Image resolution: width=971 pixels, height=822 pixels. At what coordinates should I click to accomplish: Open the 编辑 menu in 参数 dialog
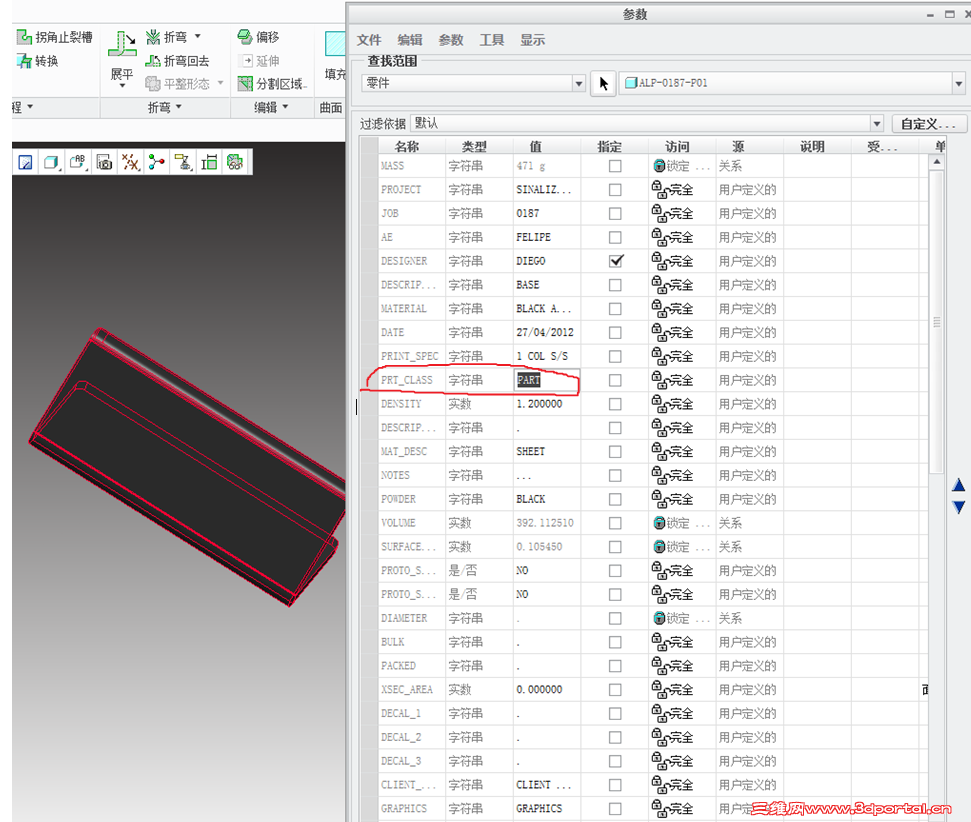(x=410, y=40)
